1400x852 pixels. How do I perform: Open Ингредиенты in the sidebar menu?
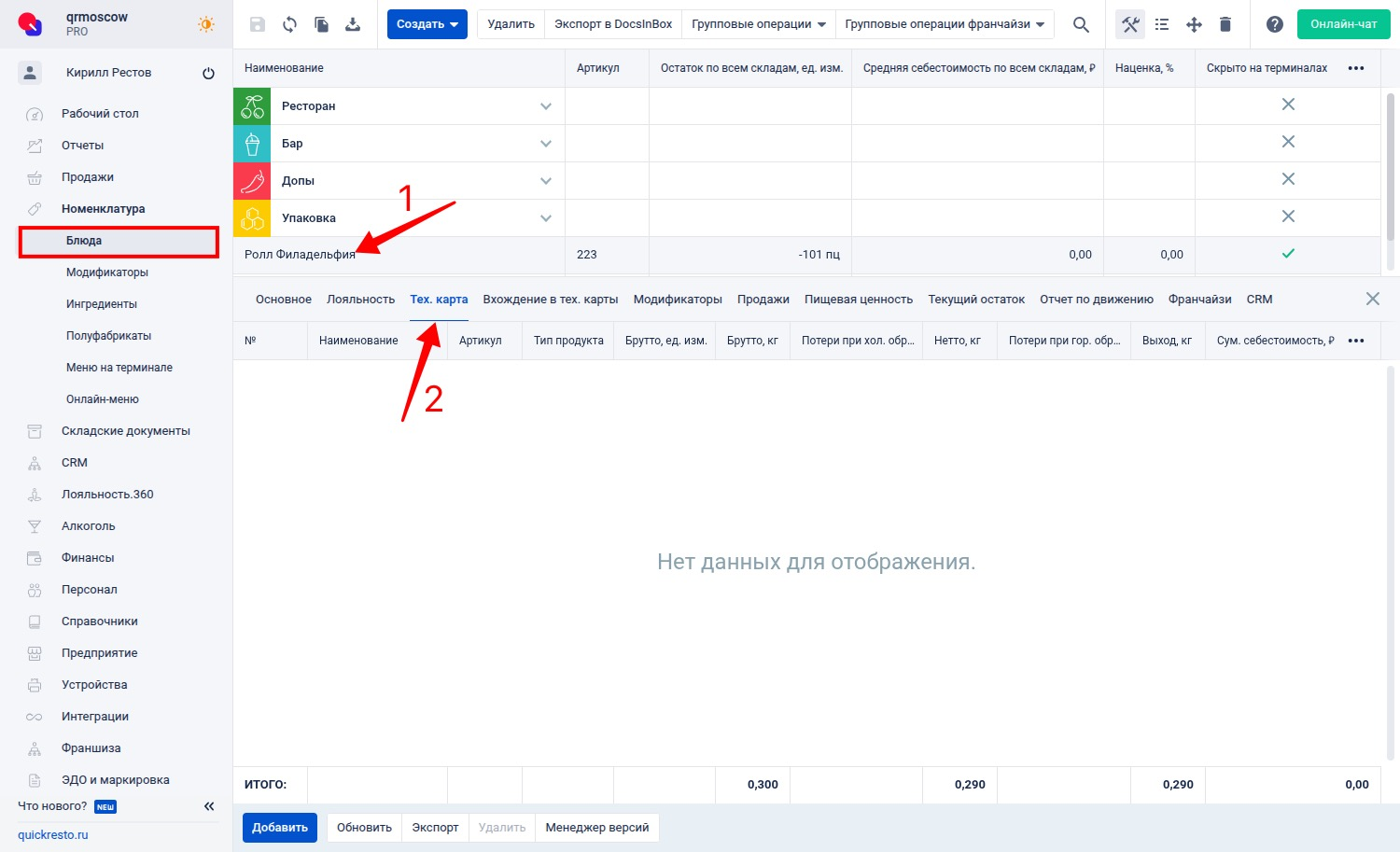coord(102,304)
